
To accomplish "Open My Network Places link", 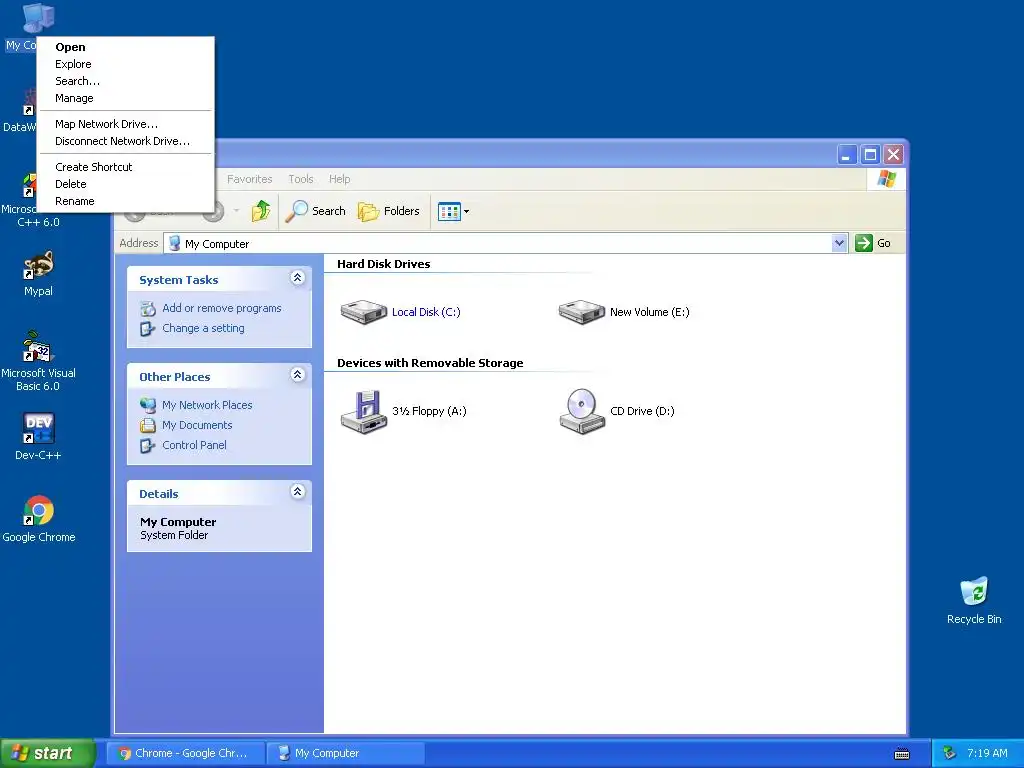I will pyautogui.click(x=207, y=405).
